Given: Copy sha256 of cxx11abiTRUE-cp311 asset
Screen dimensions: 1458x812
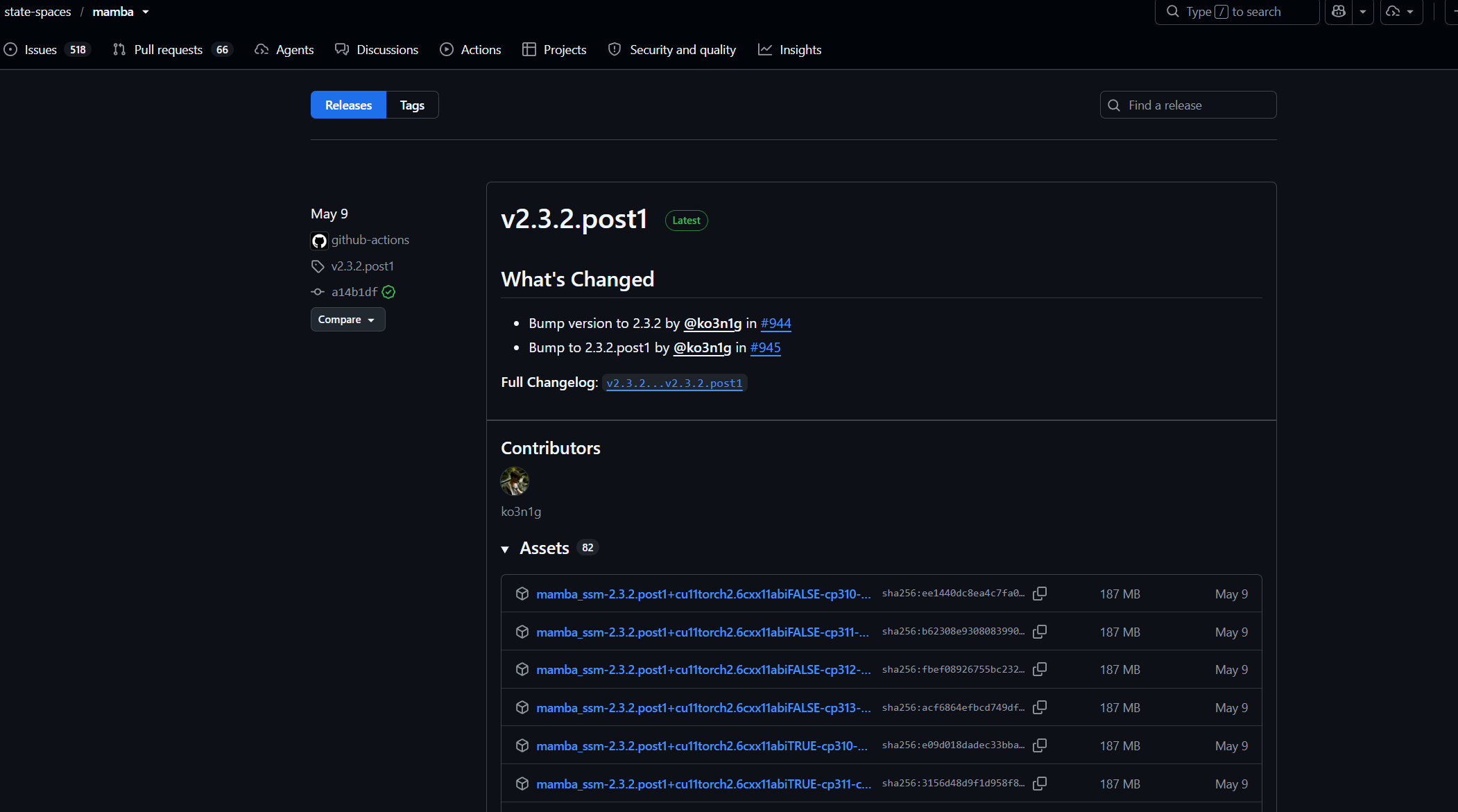Looking at the screenshot, I should point(1040,784).
